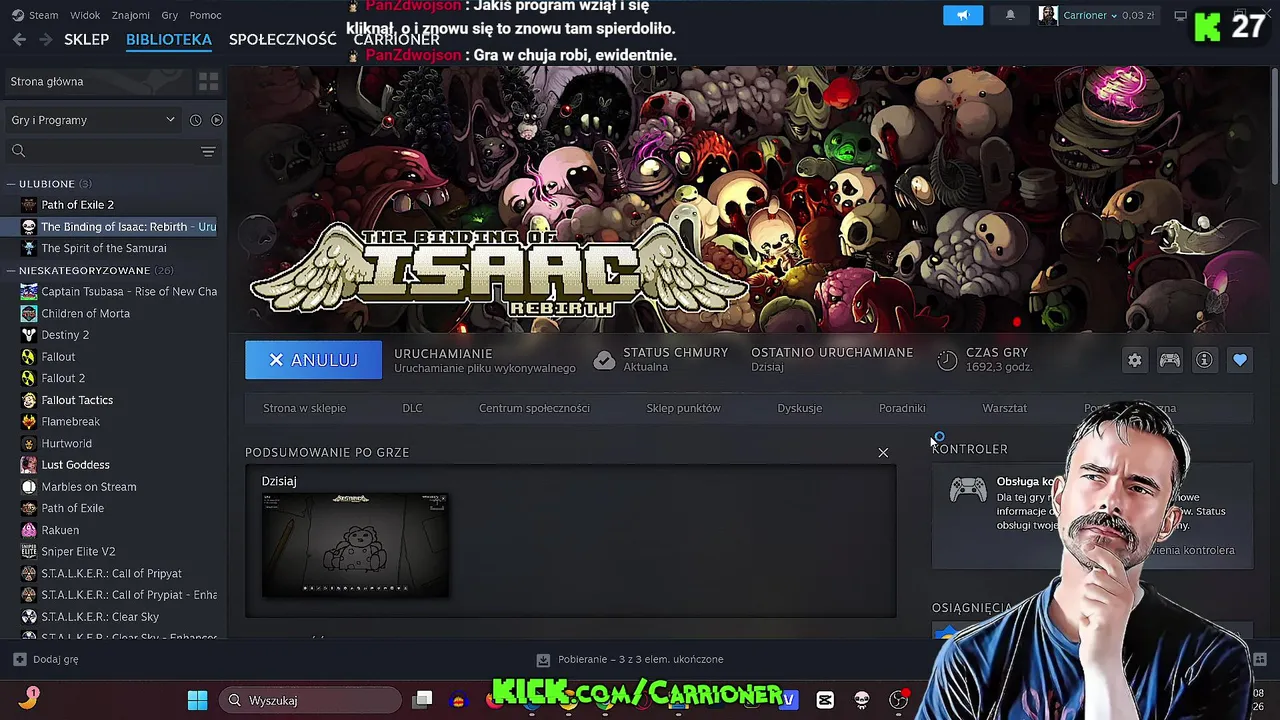Image resolution: width=1280 pixels, height=720 pixels.
Task: Open Sklep punktów
Action: (683, 408)
